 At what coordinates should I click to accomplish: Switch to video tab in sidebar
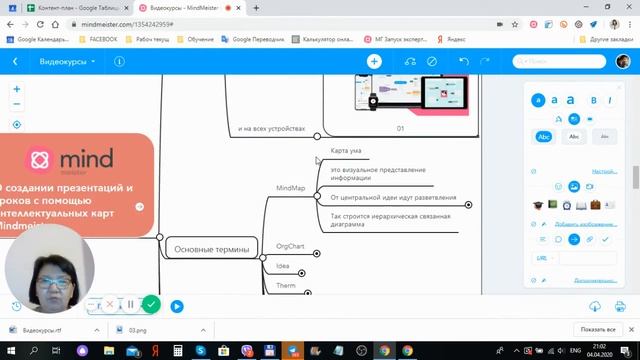click(x=590, y=187)
